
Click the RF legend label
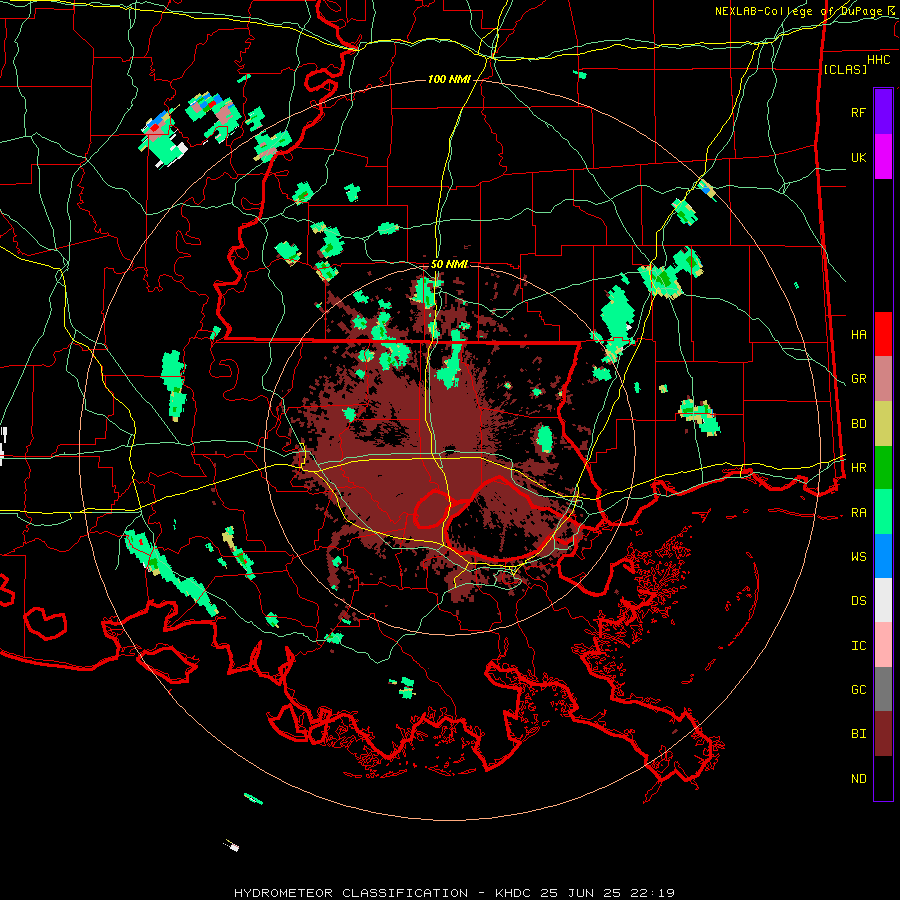858,112
